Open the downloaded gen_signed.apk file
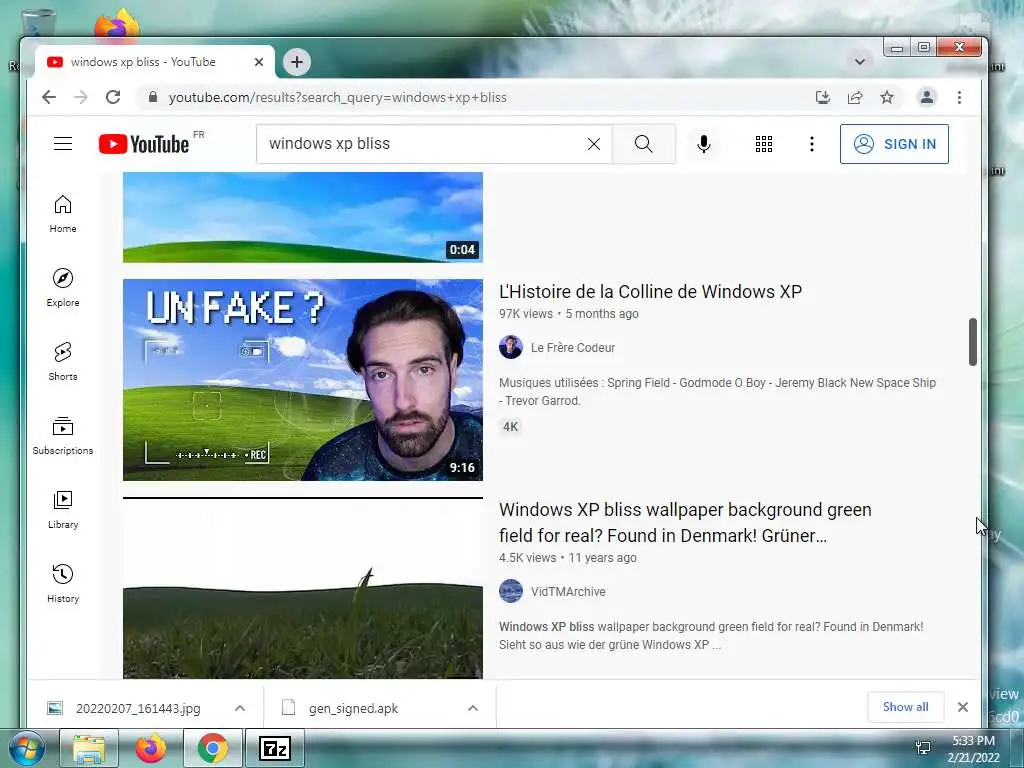 [353, 709]
